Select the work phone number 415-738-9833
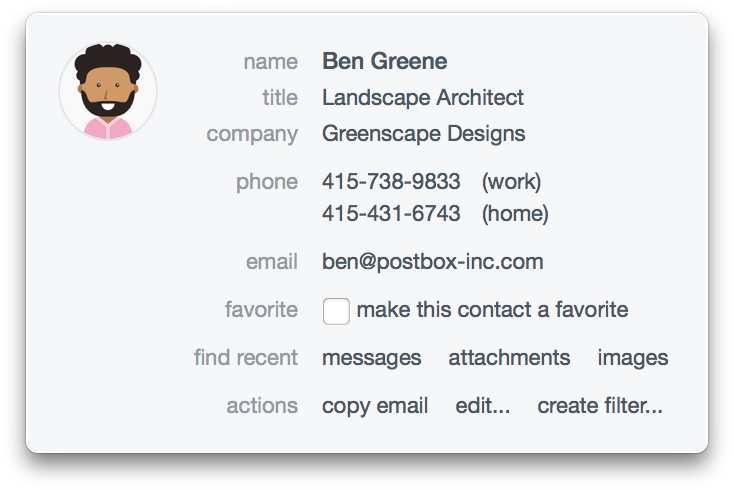The image size is (734, 490). 391,182
